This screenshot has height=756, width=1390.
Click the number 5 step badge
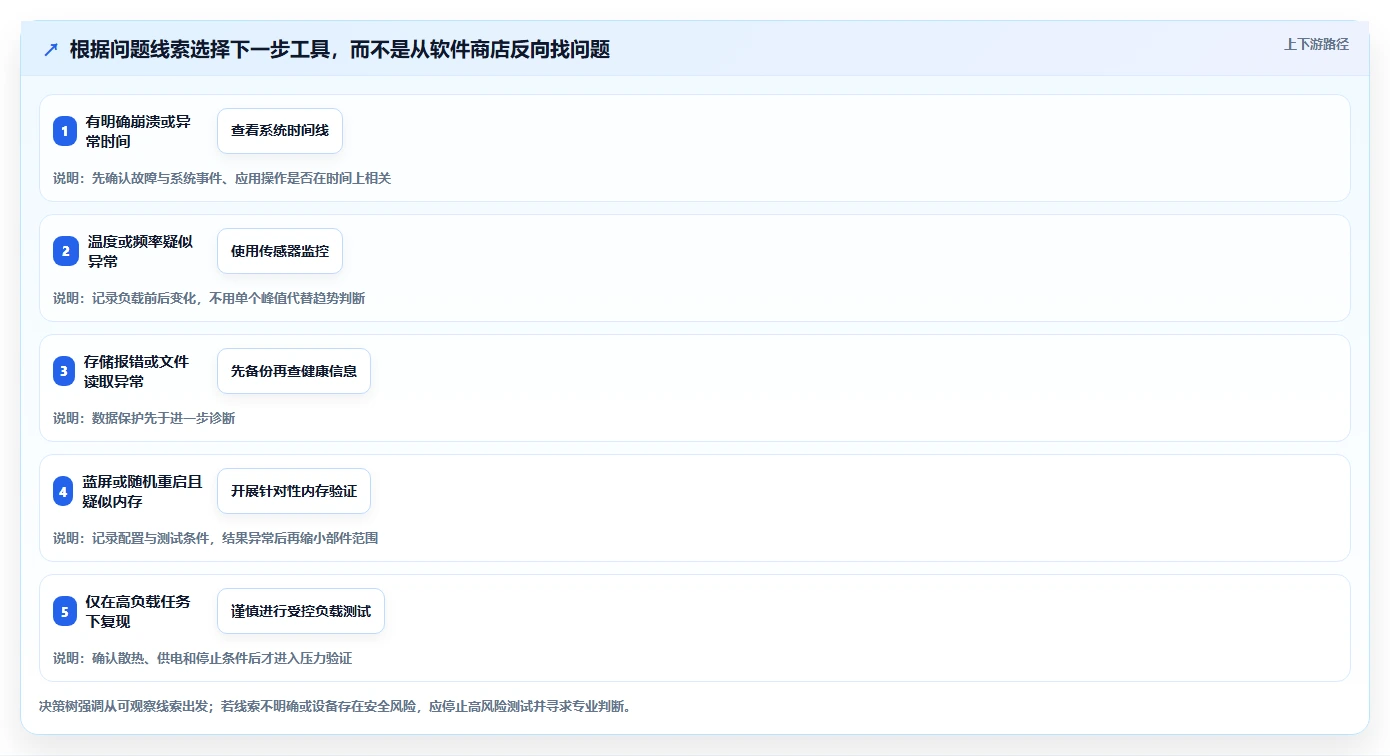pos(65,611)
